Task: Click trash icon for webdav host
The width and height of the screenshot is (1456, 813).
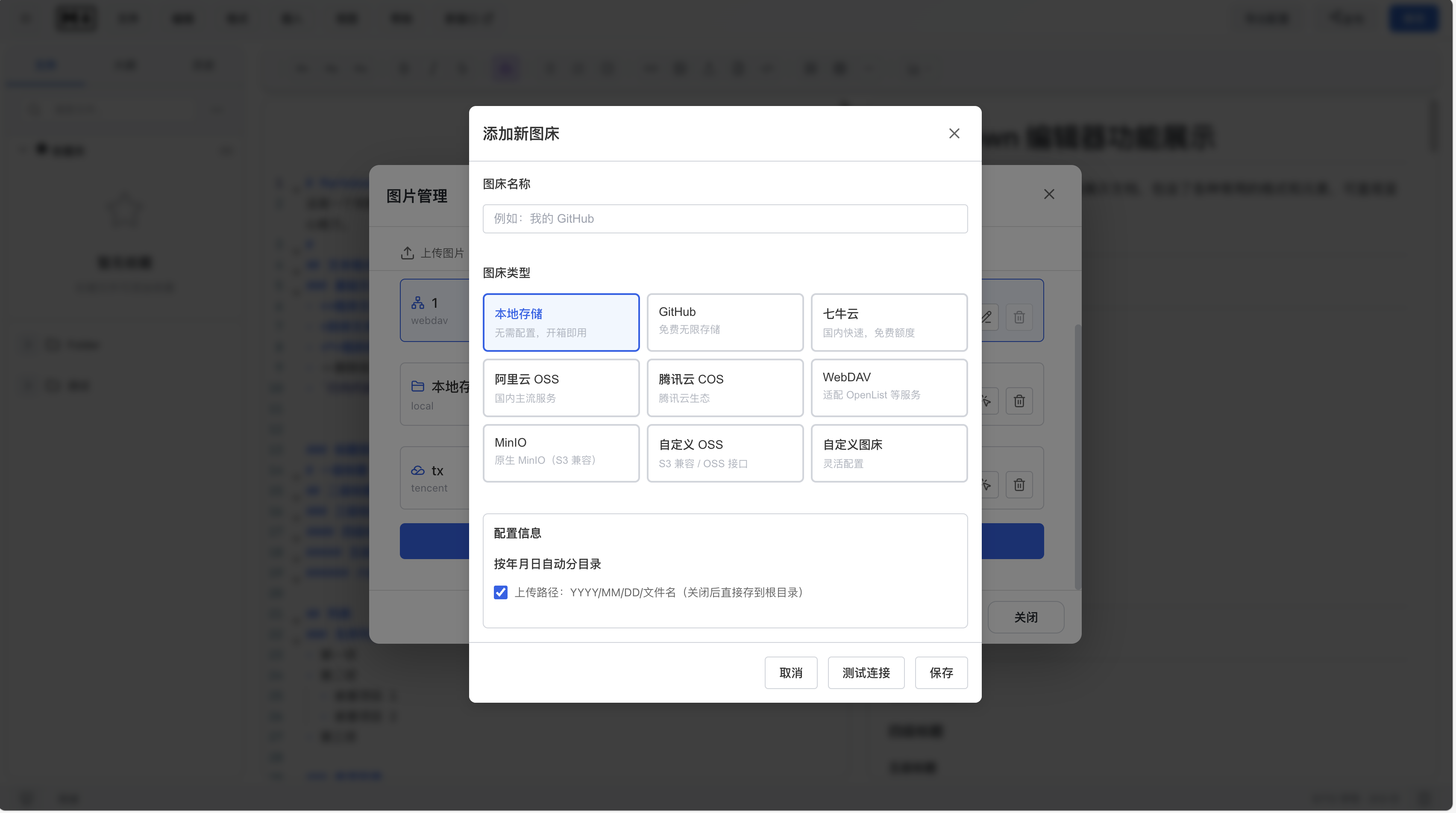Action: (x=1019, y=317)
